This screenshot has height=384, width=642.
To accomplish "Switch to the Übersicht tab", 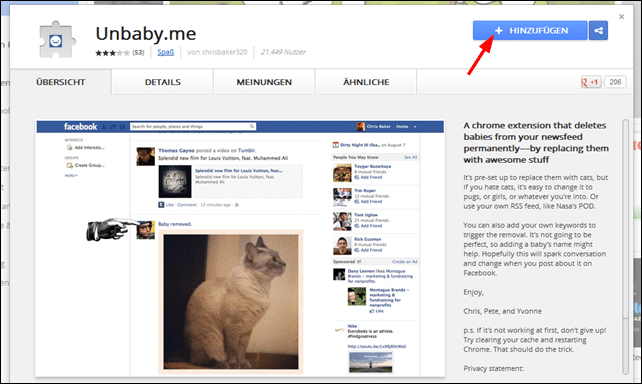I will point(61,82).
